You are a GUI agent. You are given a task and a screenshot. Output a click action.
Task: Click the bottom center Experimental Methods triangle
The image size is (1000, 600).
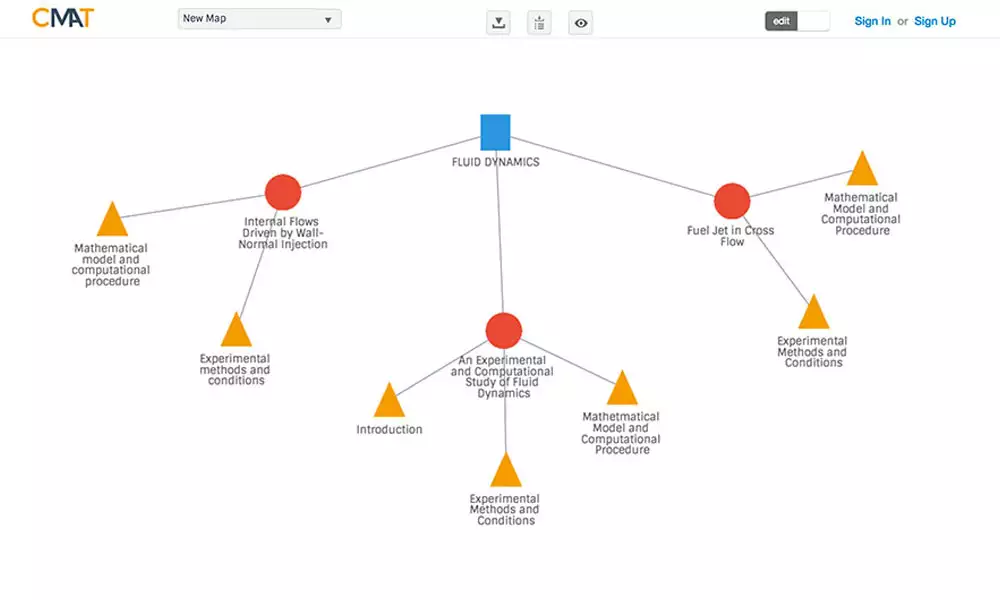click(x=506, y=472)
